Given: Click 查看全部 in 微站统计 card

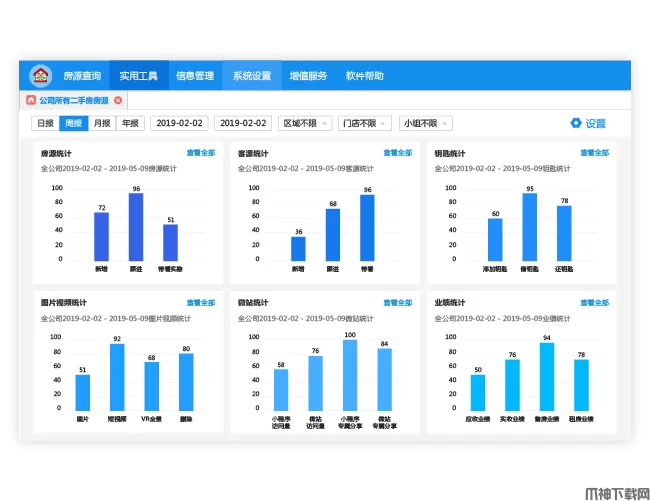Looking at the screenshot, I should point(398,303).
